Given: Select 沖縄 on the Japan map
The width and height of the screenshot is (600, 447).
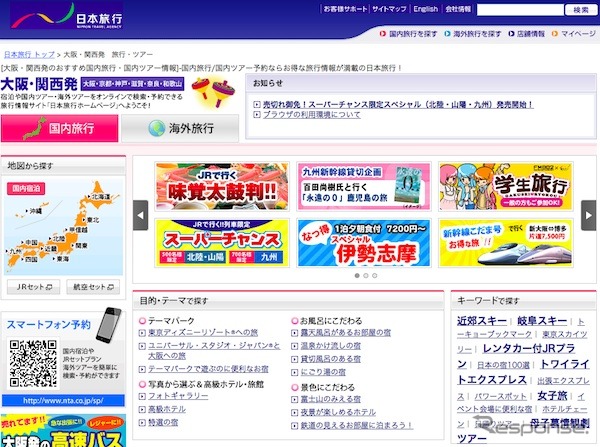Looking at the screenshot, I should click(36, 211).
